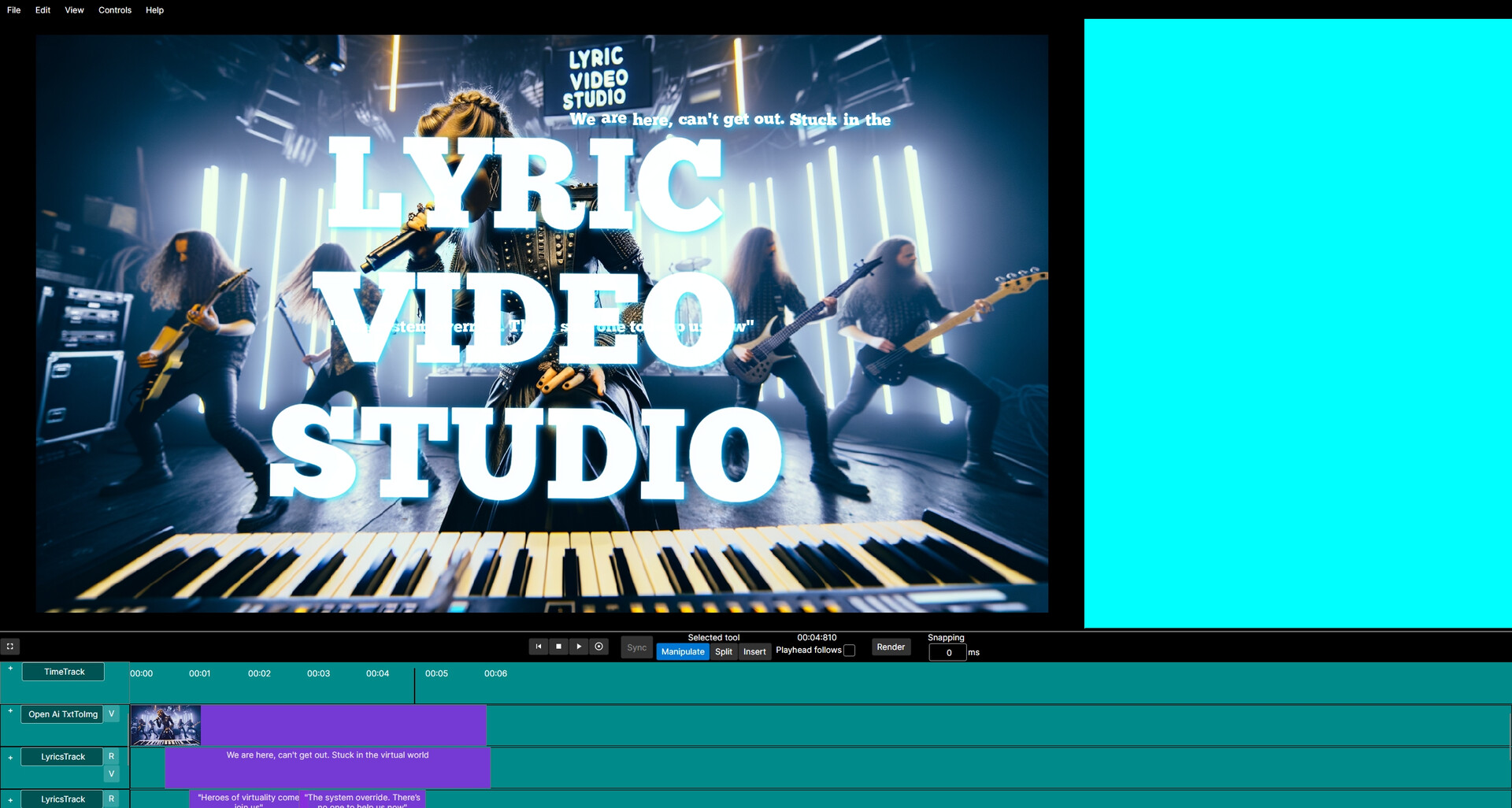Click the plus expander on Open Ai TxtToImg track
The width and height of the screenshot is (1512, 808).
click(x=10, y=711)
